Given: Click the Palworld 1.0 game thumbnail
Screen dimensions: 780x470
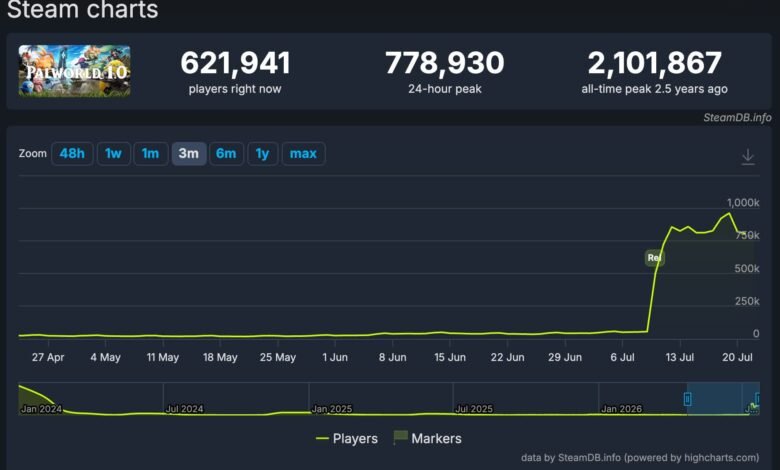Looking at the screenshot, I should [x=75, y=71].
